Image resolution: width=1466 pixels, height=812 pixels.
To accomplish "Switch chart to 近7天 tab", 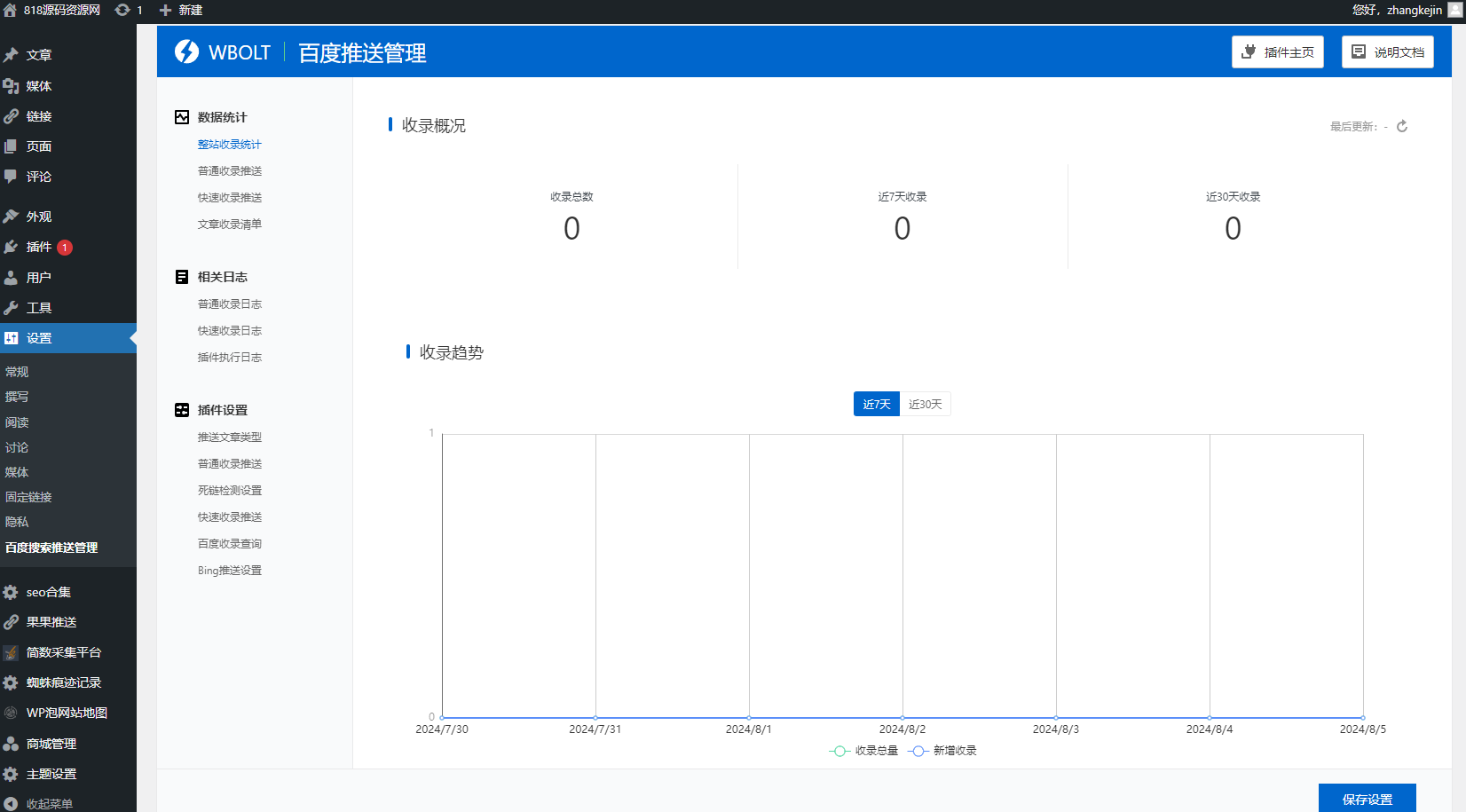I will pos(877,404).
